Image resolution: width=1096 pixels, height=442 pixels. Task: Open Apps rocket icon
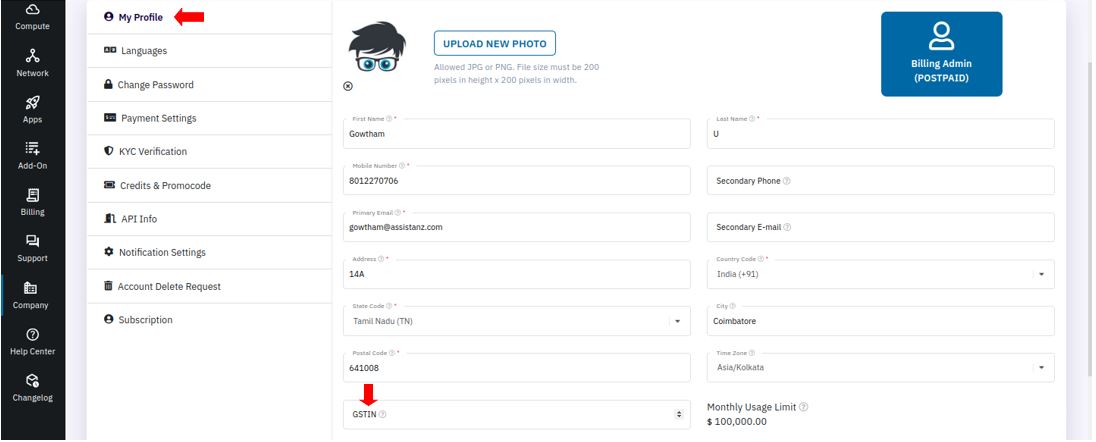click(x=32, y=103)
